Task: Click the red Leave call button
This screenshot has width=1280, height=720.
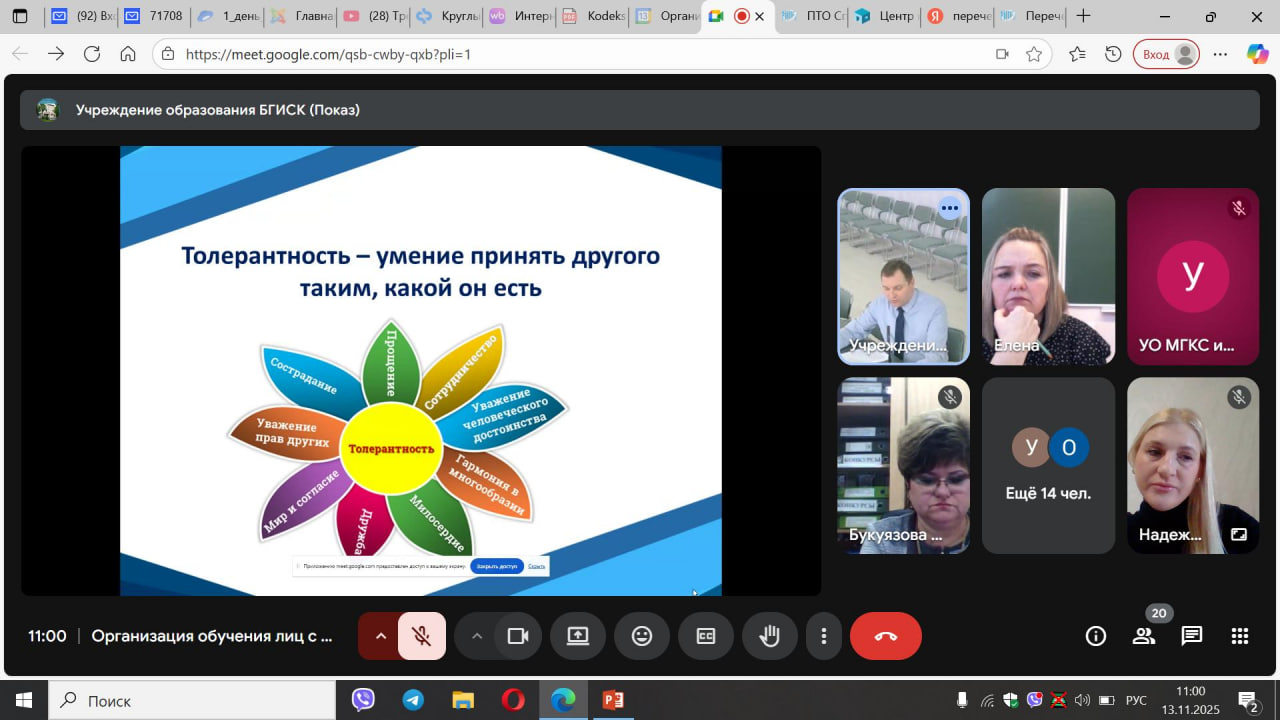Action: 885,636
